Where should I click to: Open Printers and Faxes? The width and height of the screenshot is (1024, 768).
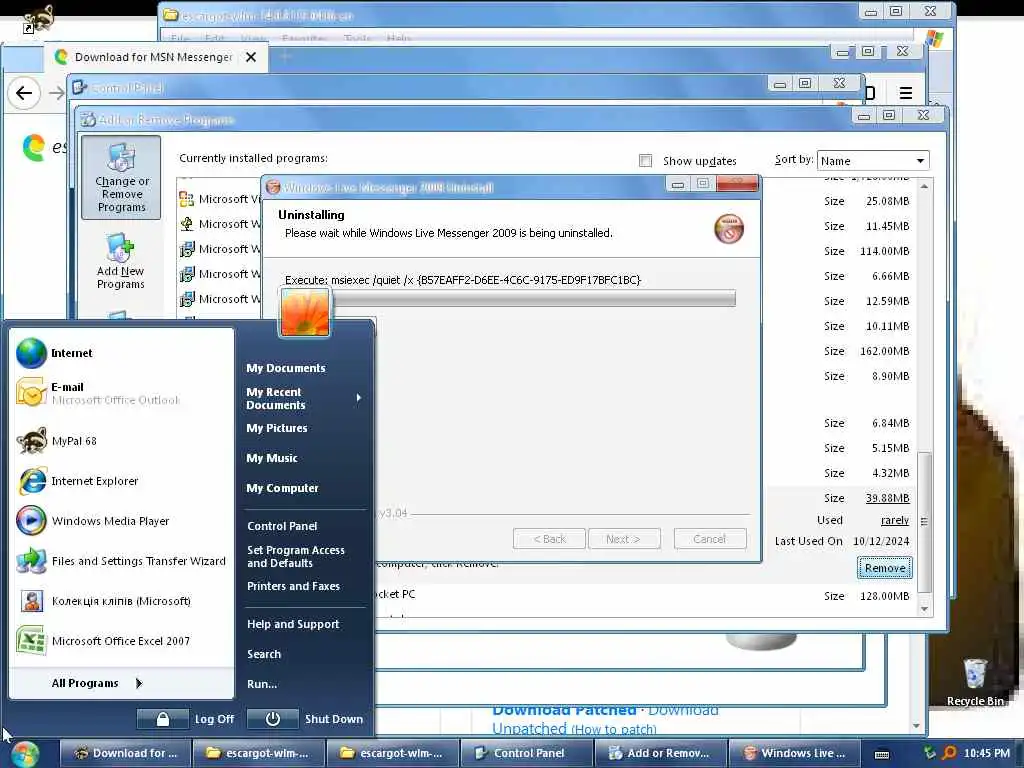pos(293,586)
